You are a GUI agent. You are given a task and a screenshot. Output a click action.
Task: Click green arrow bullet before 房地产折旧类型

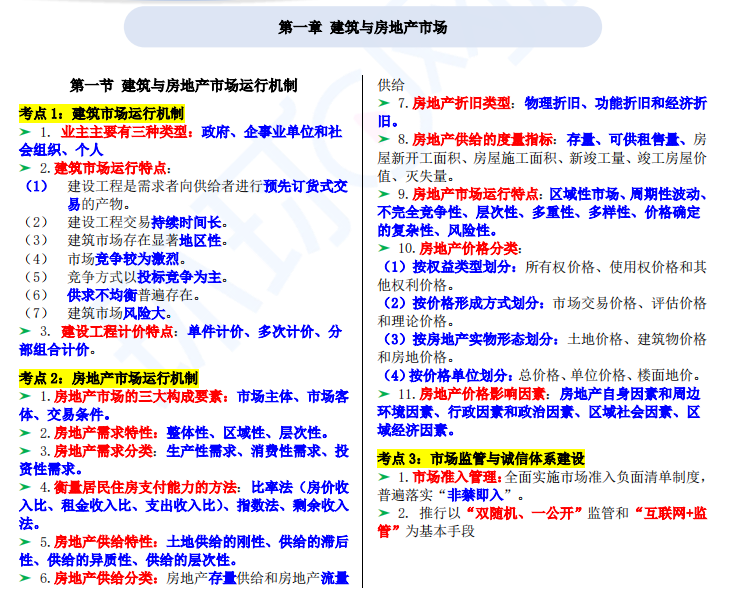[x=384, y=103]
